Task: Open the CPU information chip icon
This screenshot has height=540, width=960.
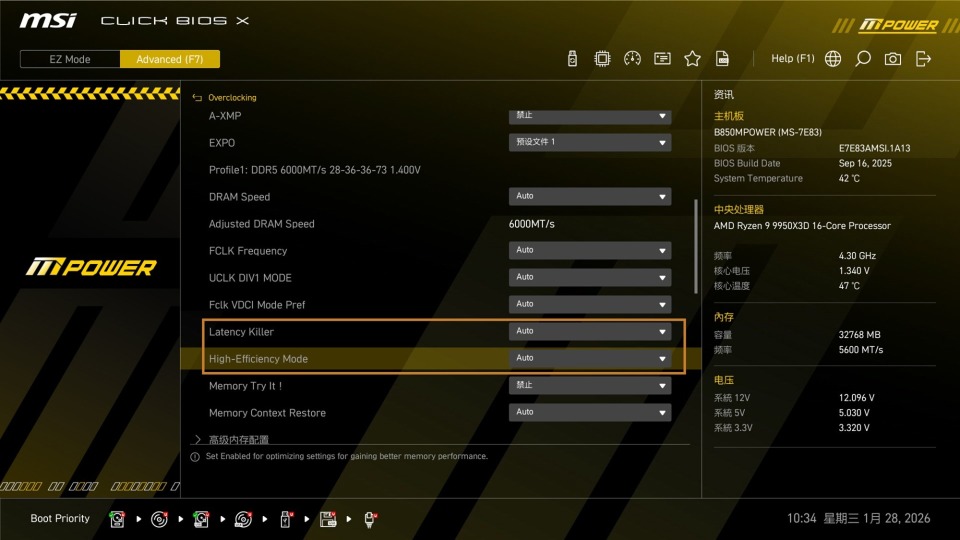Action: coord(602,59)
